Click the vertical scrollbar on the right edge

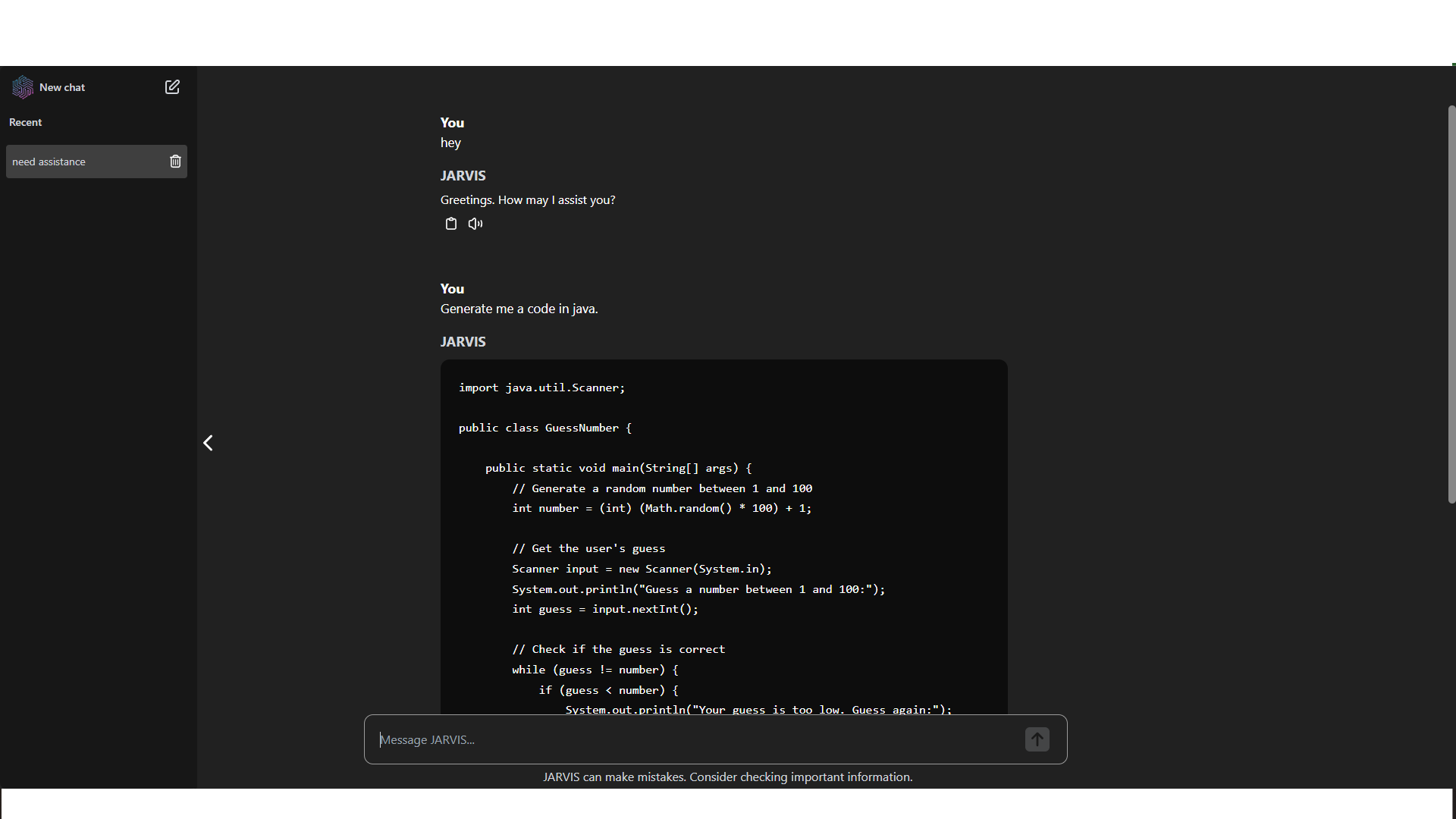click(x=1451, y=303)
